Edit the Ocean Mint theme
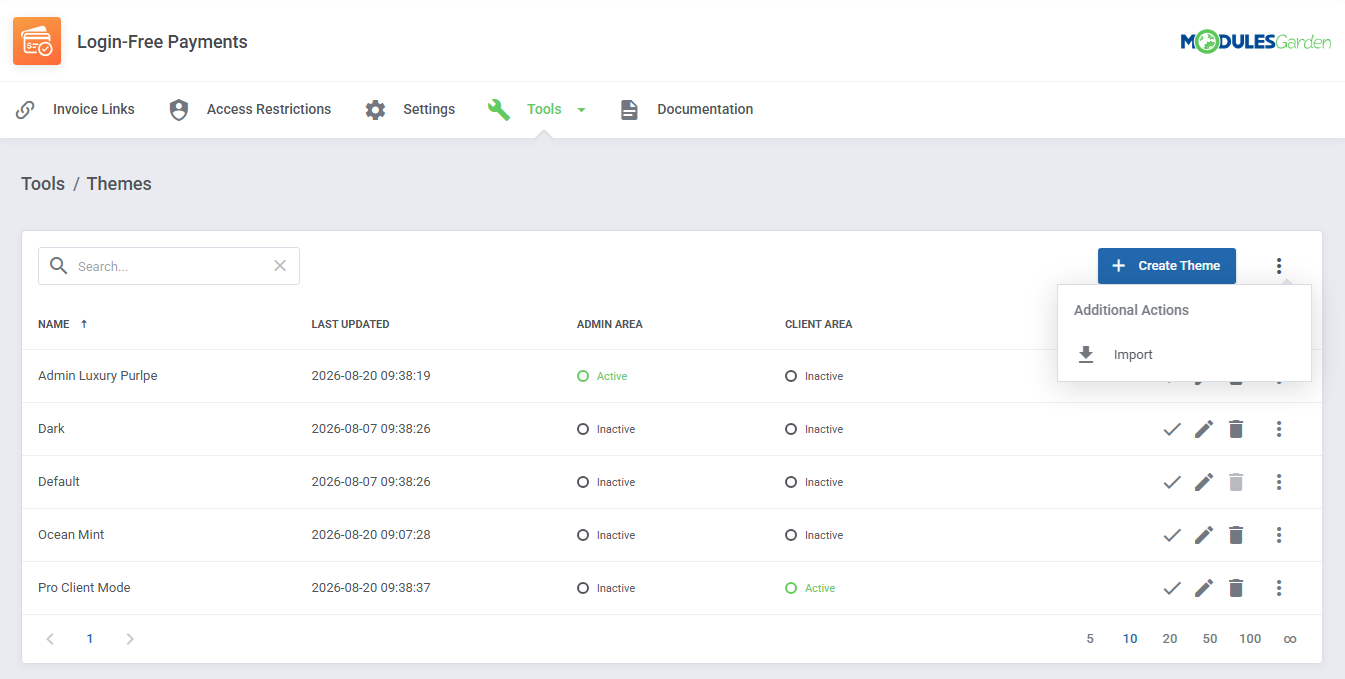The height and width of the screenshot is (679, 1345). [x=1204, y=535]
